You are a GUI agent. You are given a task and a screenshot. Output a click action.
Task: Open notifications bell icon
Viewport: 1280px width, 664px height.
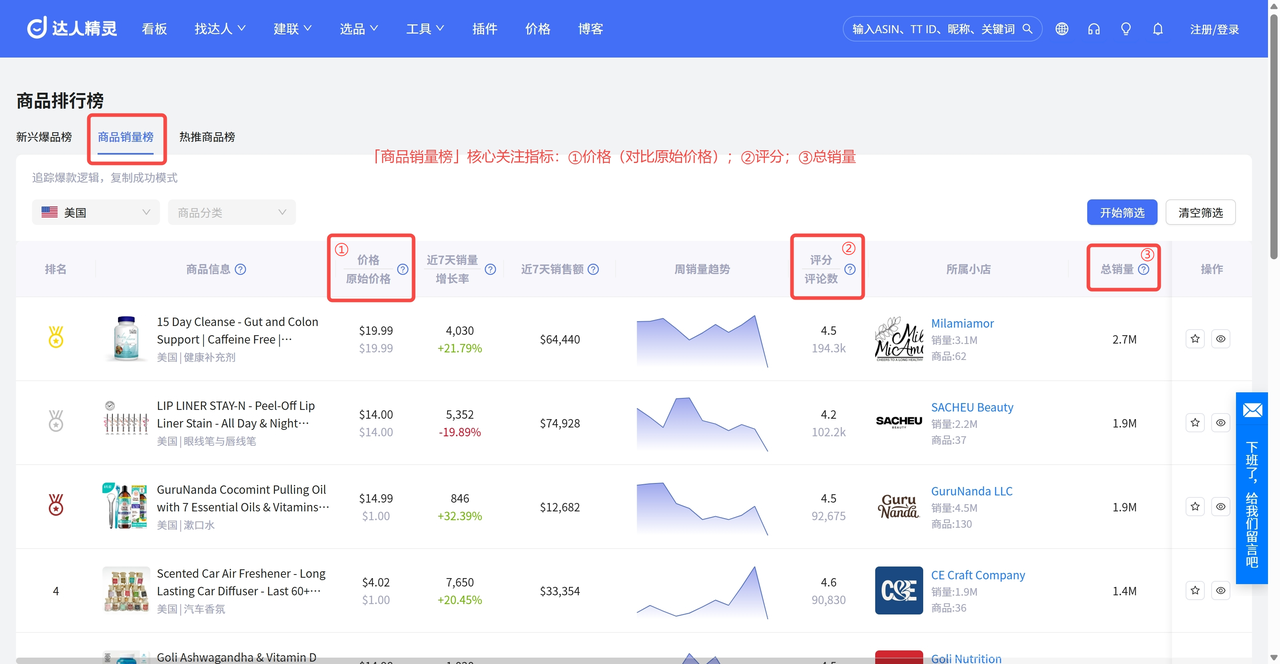[1158, 29]
